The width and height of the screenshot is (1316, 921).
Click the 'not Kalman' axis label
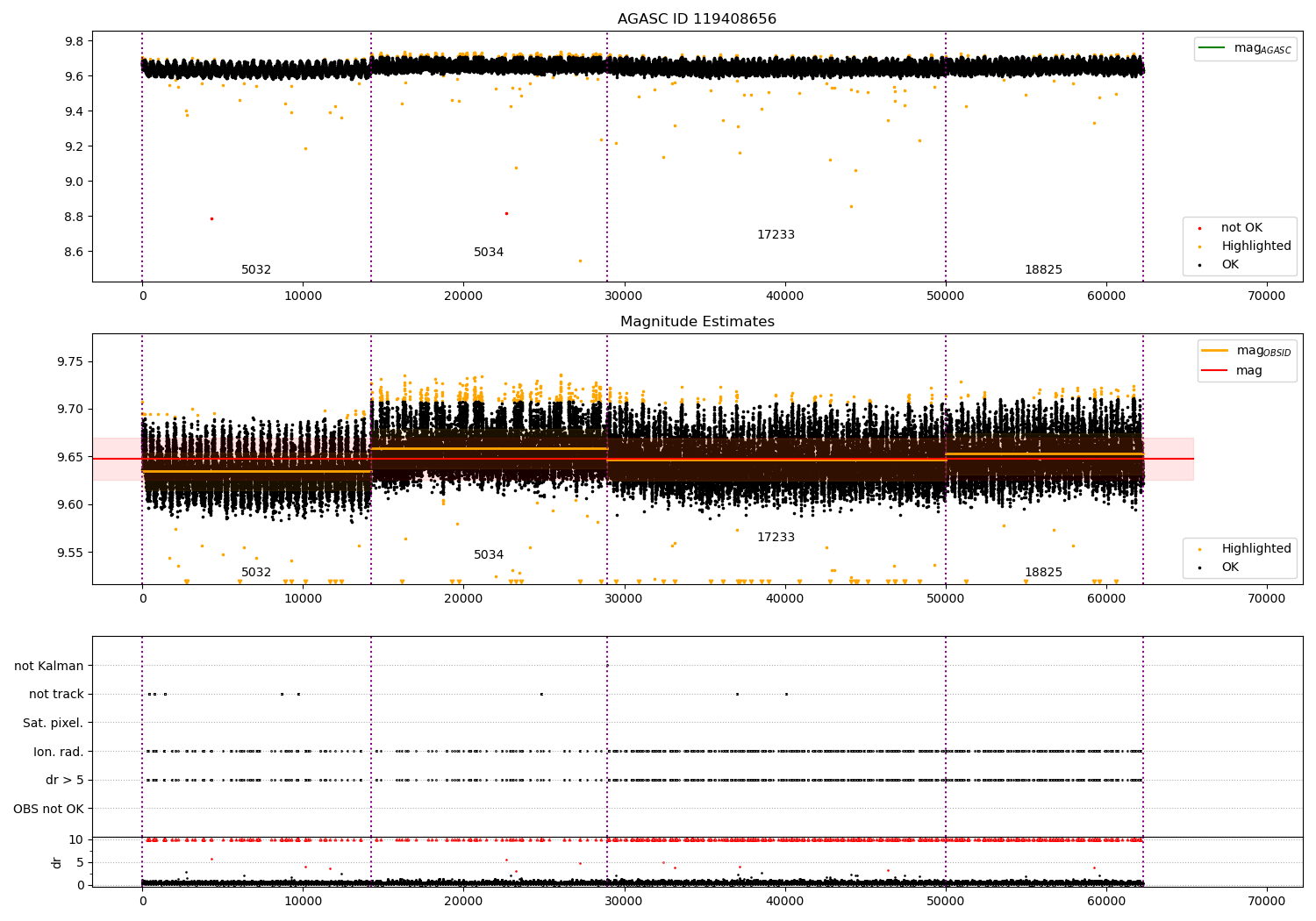point(49,666)
